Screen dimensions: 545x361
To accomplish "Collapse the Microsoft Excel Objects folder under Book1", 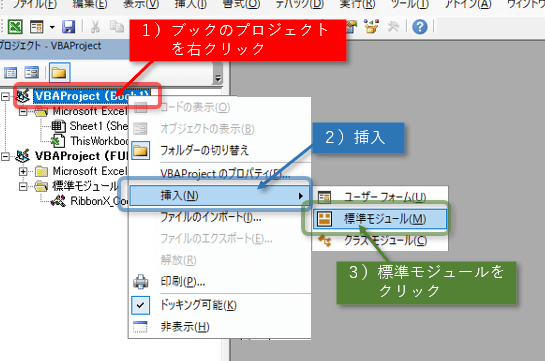I will (23, 112).
